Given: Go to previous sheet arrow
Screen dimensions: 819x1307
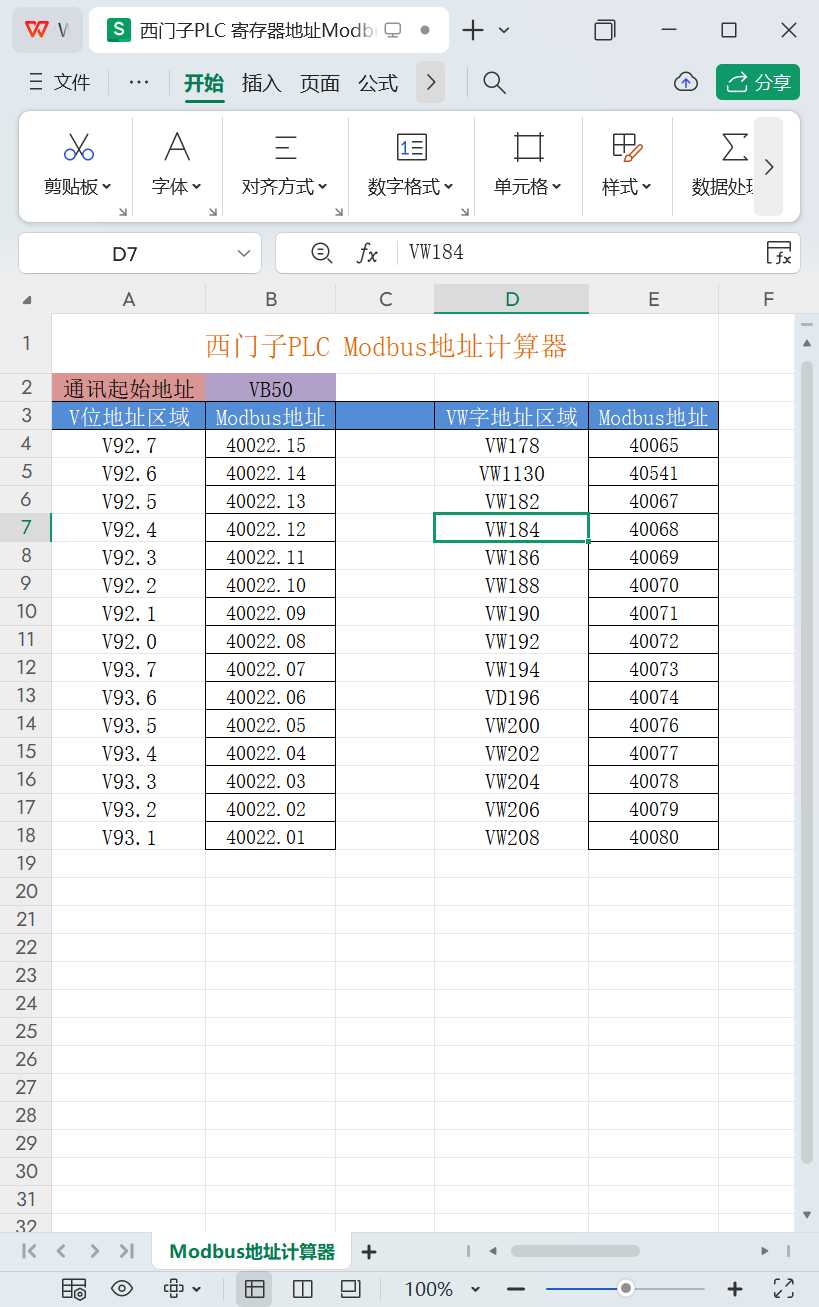Looking at the screenshot, I should click(x=61, y=1251).
